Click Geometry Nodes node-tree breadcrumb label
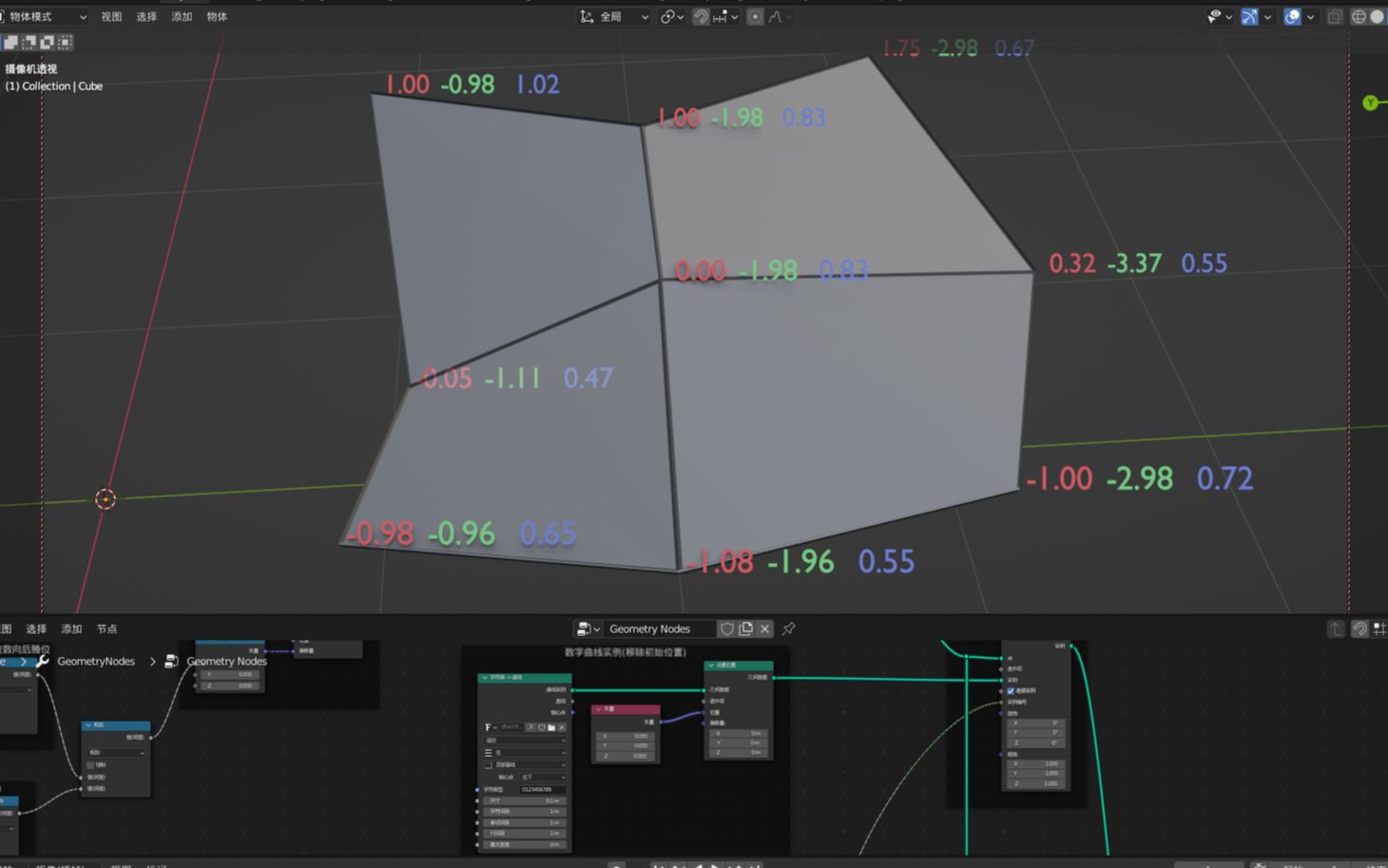 pyautogui.click(x=226, y=661)
